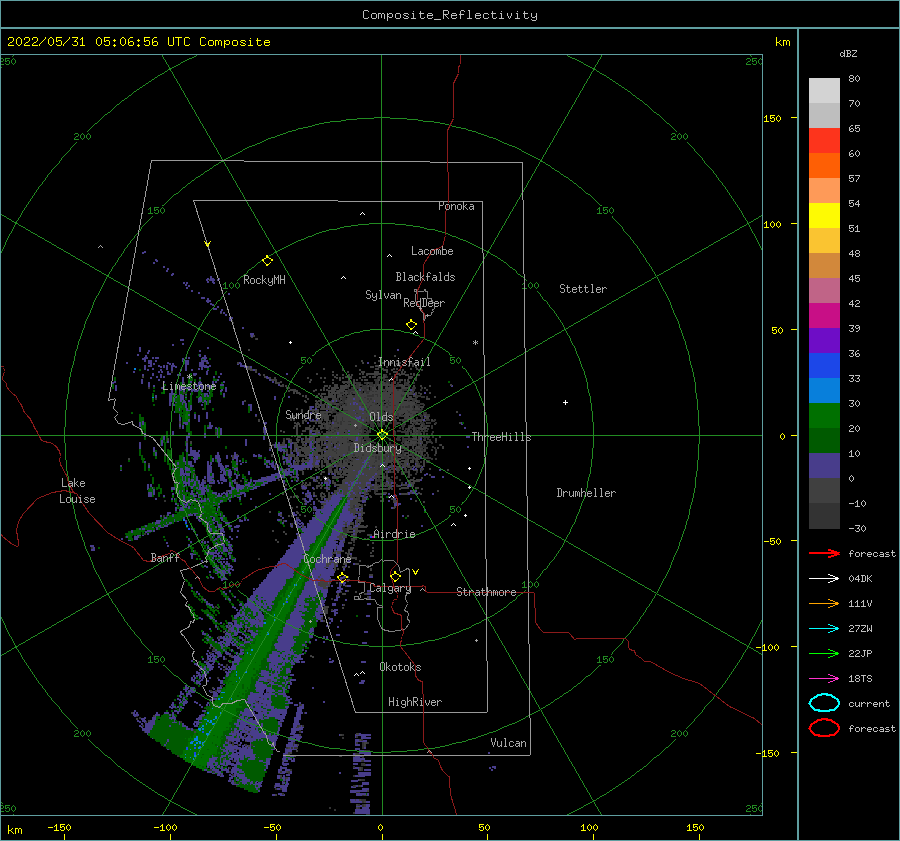Click the Ponoka map label
Image resolution: width=900 pixels, height=841 pixels.
click(x=456, y=206)
